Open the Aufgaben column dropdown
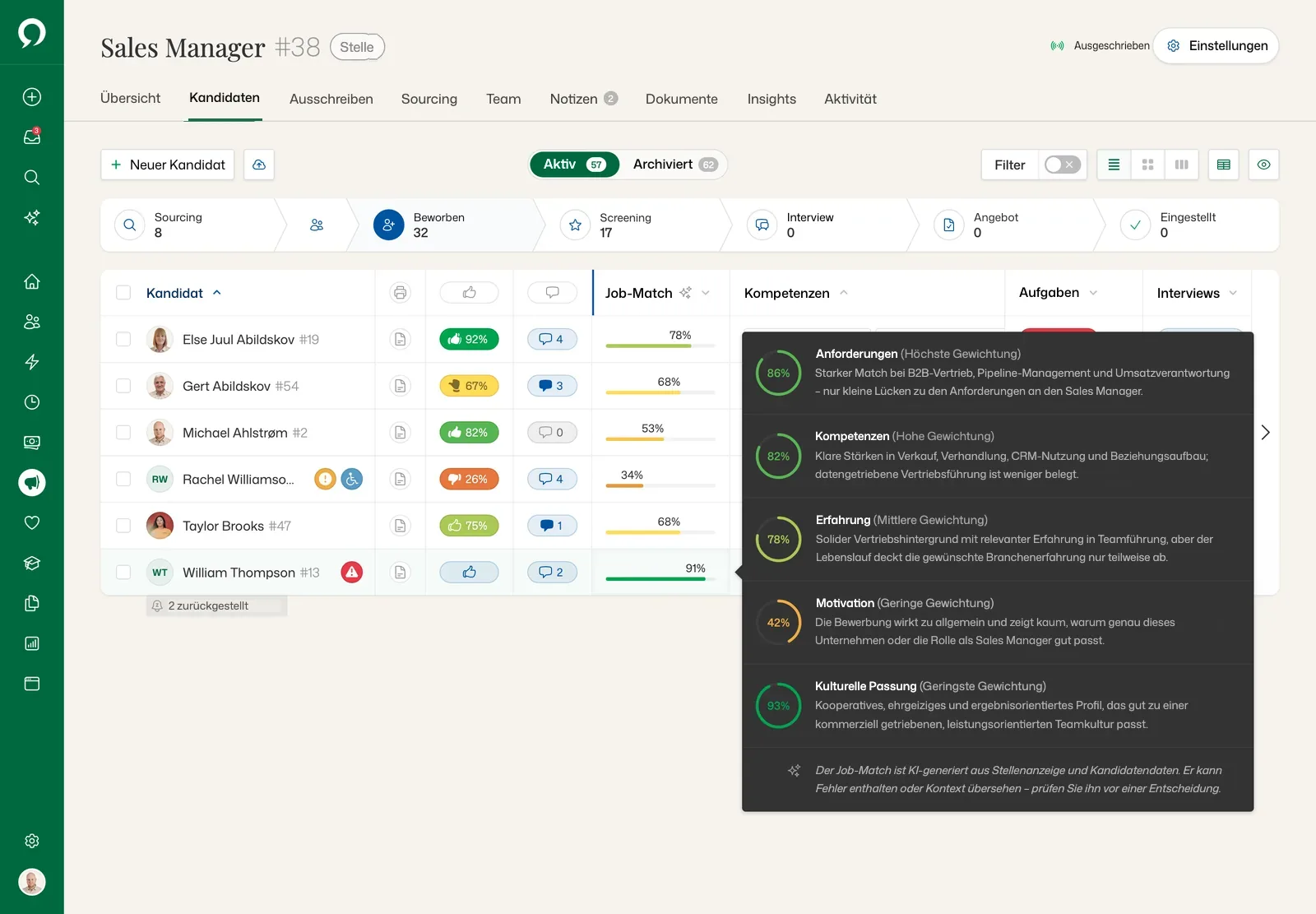Viewport: 1316px width, 914px height. (1093, 293)
